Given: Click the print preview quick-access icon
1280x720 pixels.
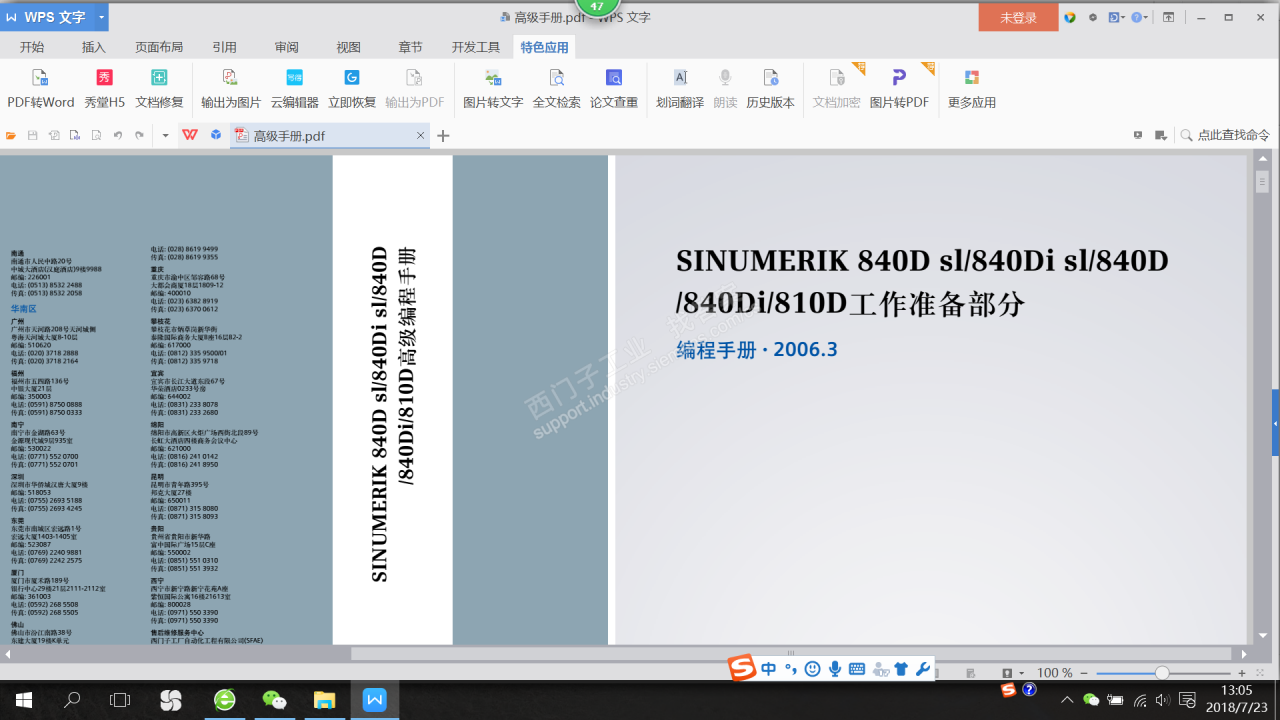Looking at the screenshot, I should [x=96, y=135].
